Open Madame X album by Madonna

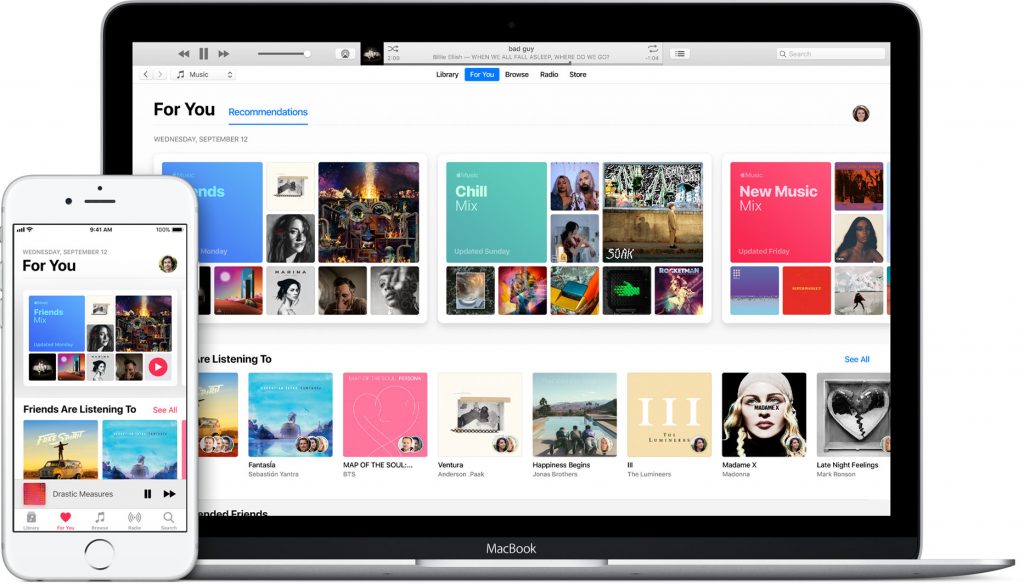point(764,415)
